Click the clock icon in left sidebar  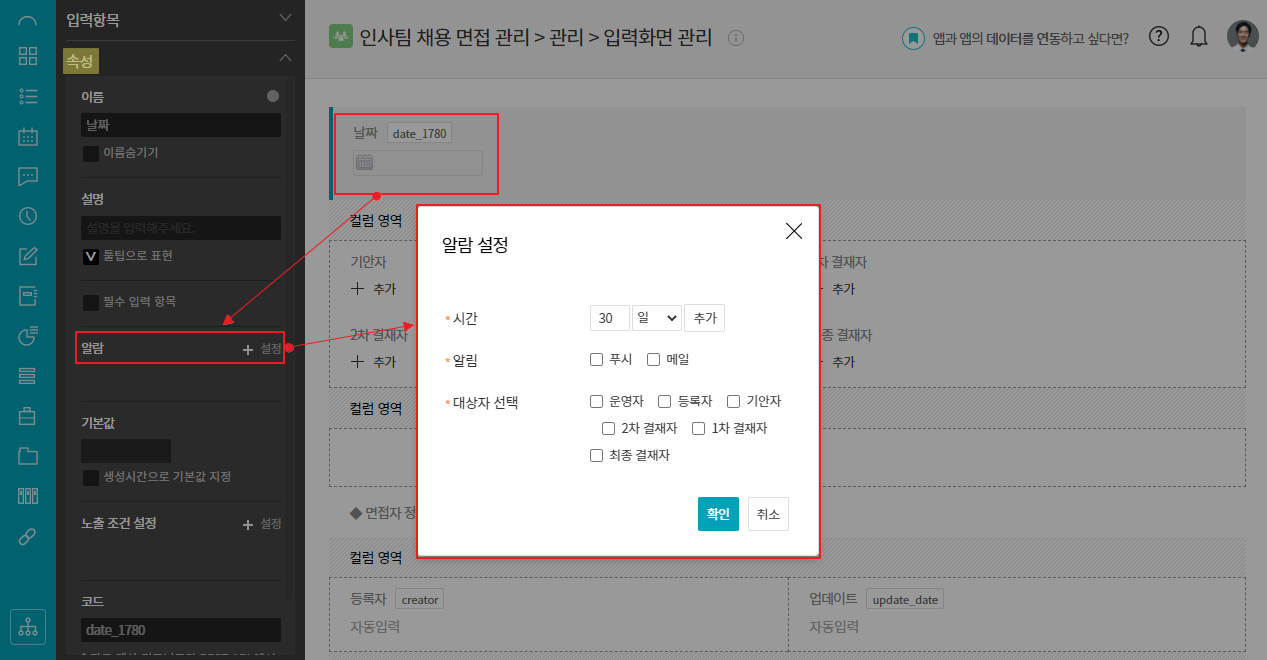click(x=28, y=216)
